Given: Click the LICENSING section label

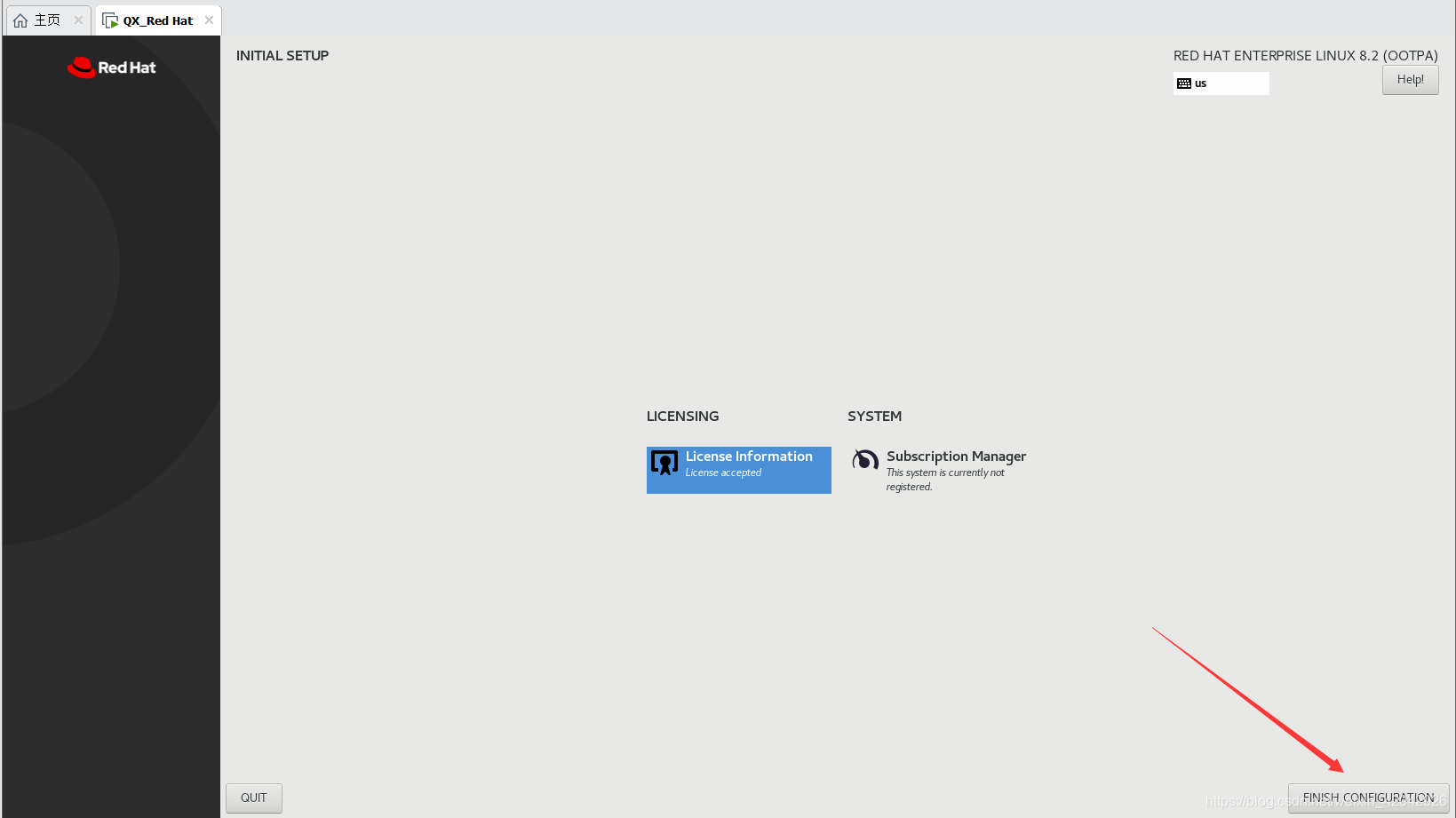Looking at the screenshot, I should [683, 417].
